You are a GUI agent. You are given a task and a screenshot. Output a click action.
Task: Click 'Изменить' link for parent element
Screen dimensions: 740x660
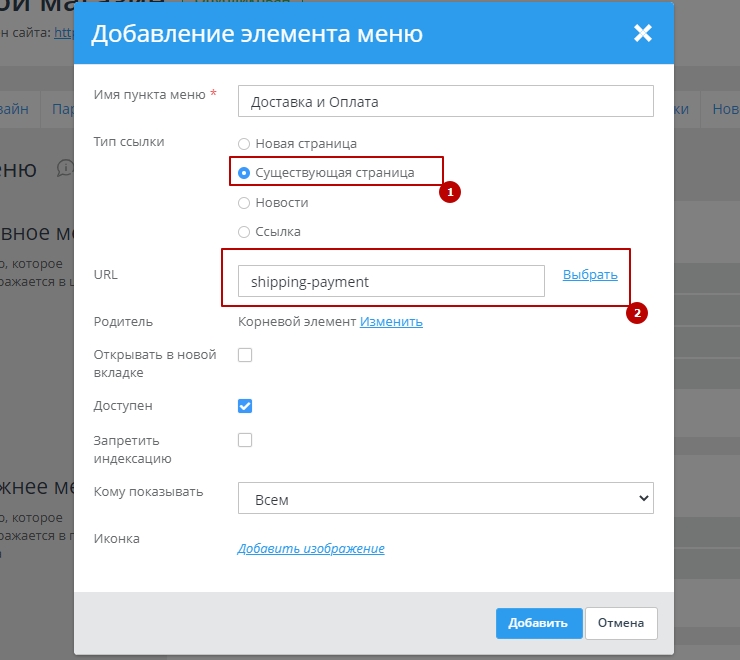click(391, 322)
